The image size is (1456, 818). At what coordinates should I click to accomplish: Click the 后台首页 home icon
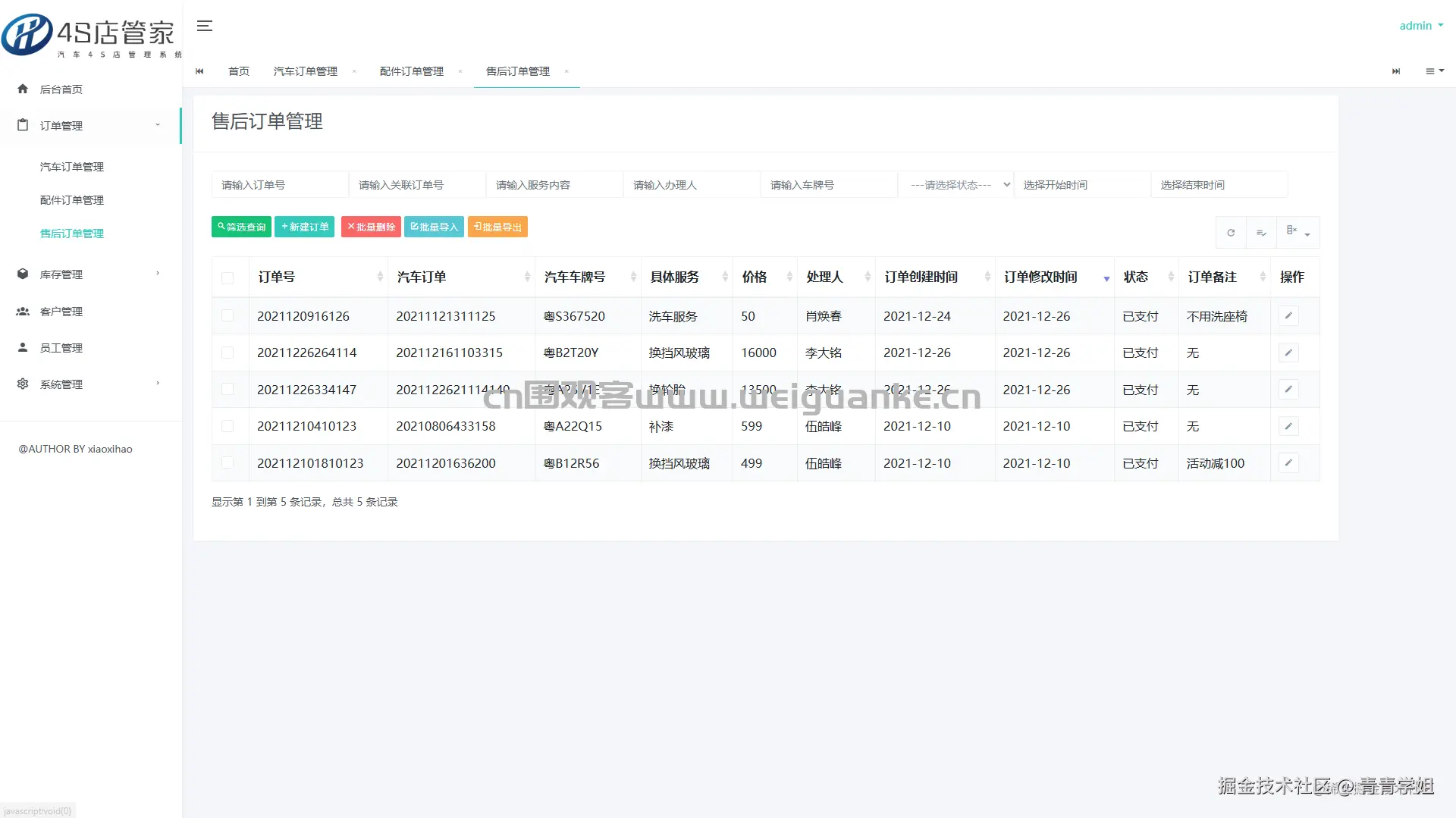[23, 89]
